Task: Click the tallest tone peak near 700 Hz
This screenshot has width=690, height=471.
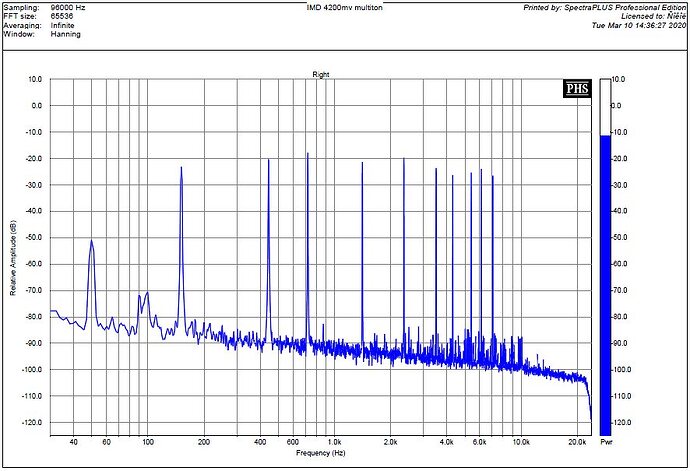Action: pyautogui.click(x=308, y=154)
